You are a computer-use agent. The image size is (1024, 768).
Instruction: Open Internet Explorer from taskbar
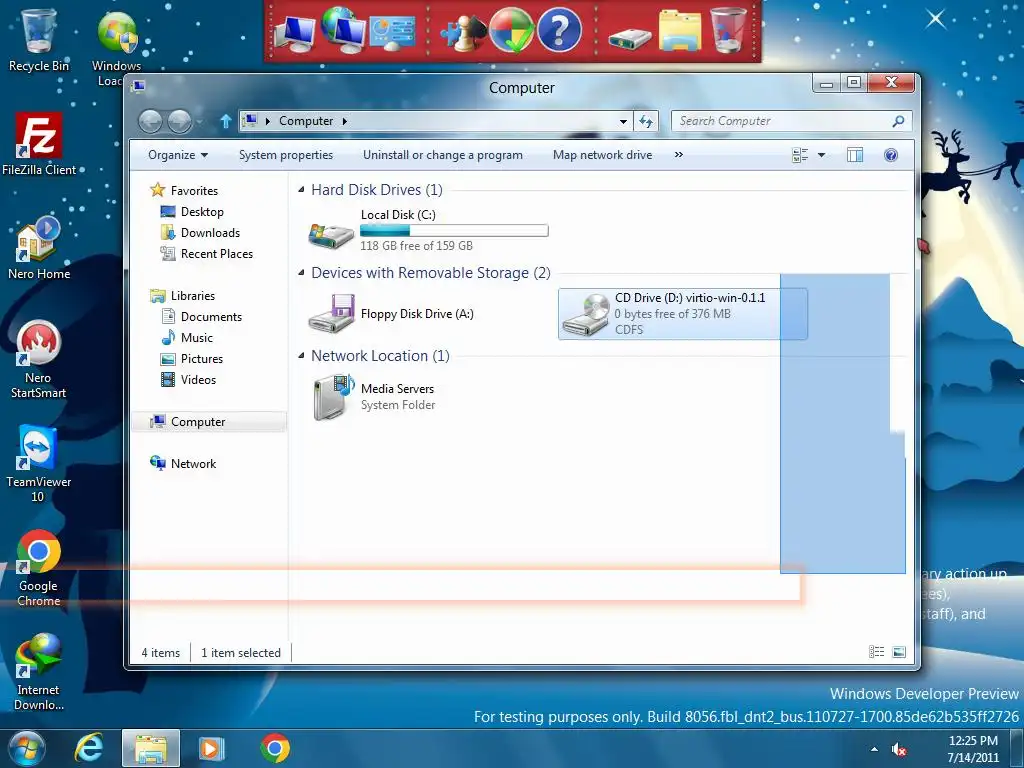pos(89,748)
